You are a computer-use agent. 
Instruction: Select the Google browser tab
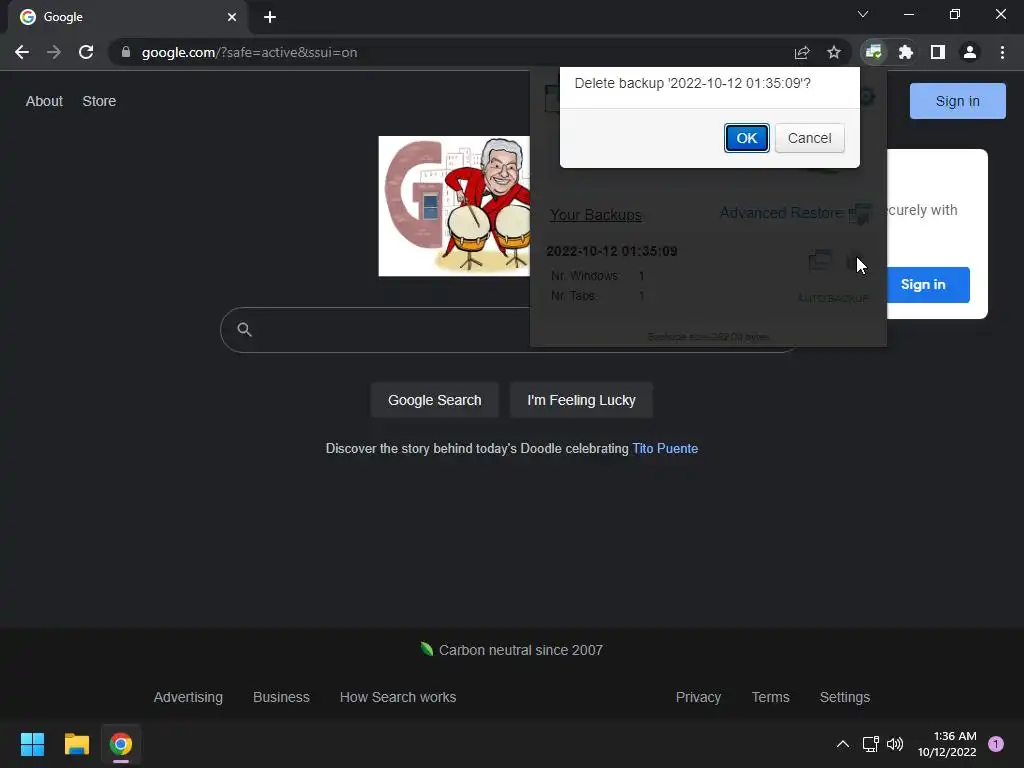128,17
